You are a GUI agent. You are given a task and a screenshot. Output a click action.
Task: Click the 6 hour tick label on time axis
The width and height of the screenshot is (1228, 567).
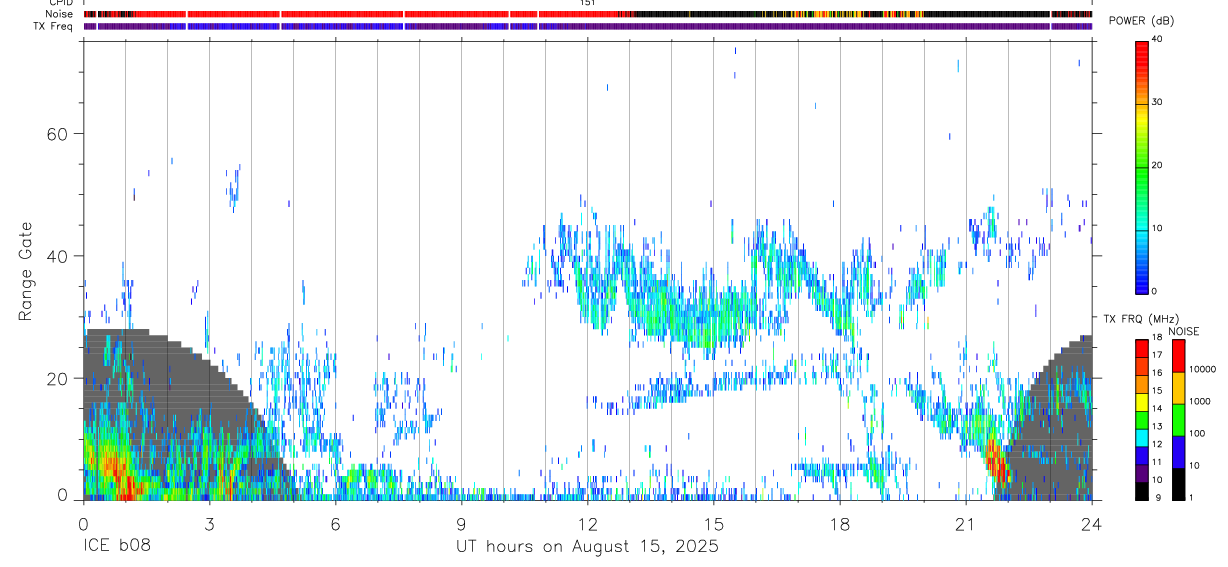(335, 523)
